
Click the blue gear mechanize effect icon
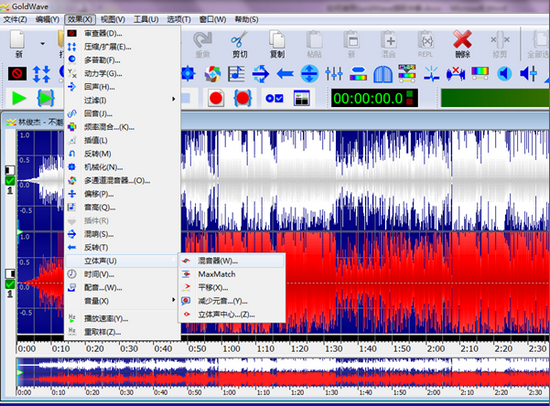tap(188, 74)
